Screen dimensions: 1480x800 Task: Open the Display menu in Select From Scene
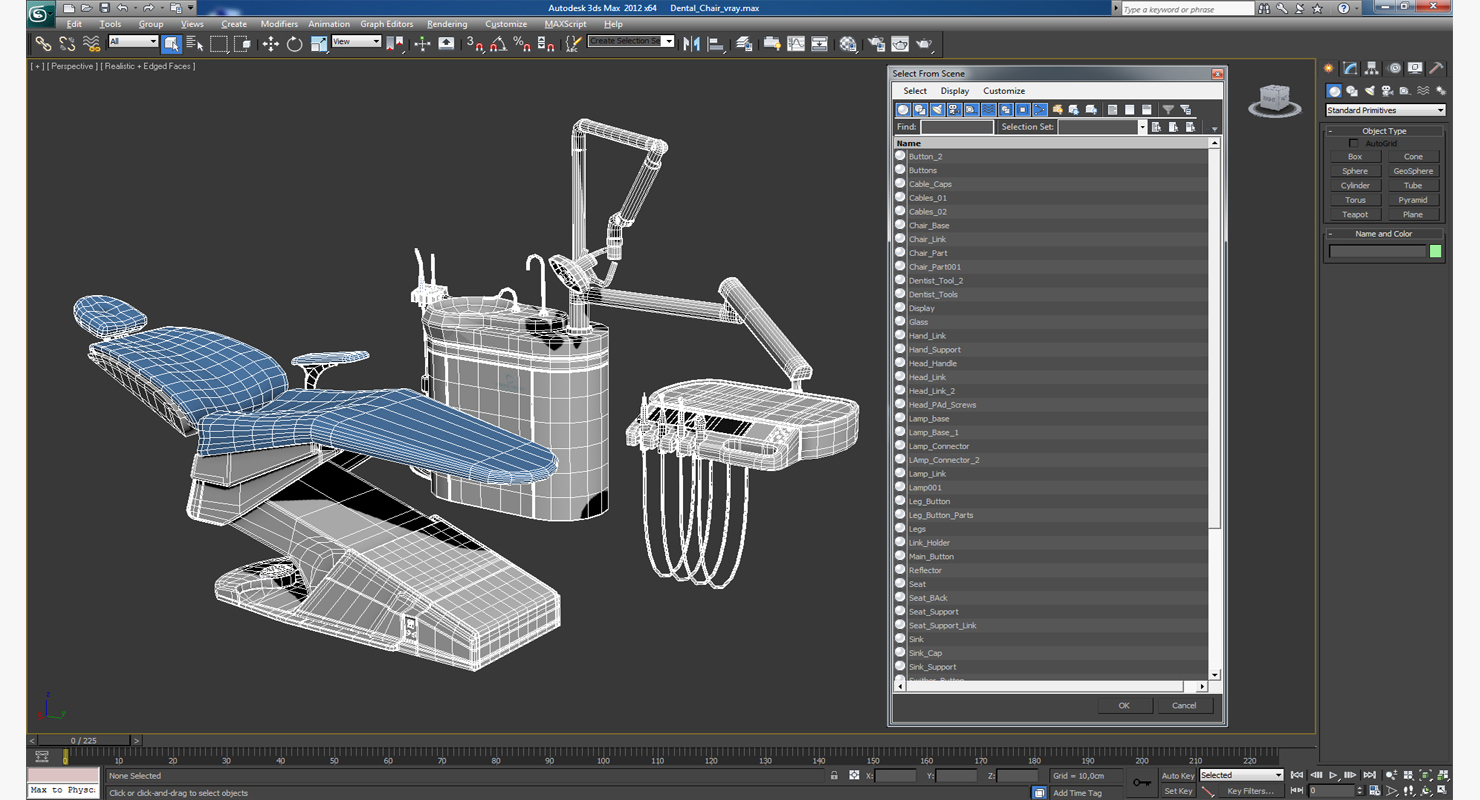coord(954,91)
